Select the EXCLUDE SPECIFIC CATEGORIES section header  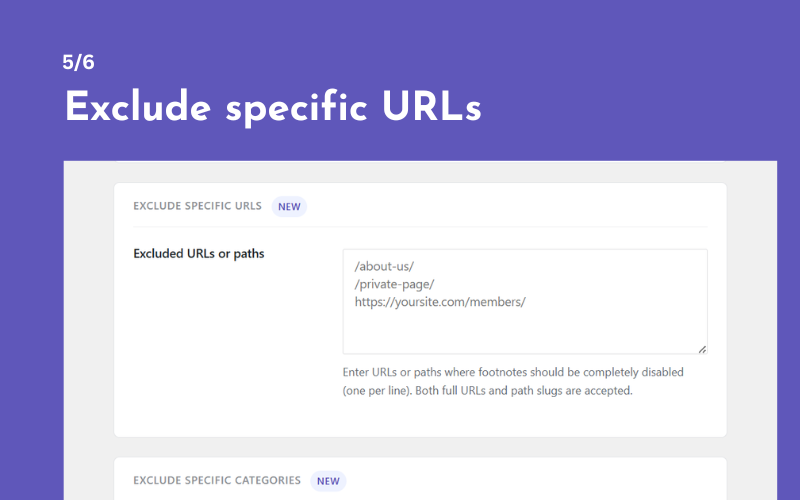click(217, 481)
